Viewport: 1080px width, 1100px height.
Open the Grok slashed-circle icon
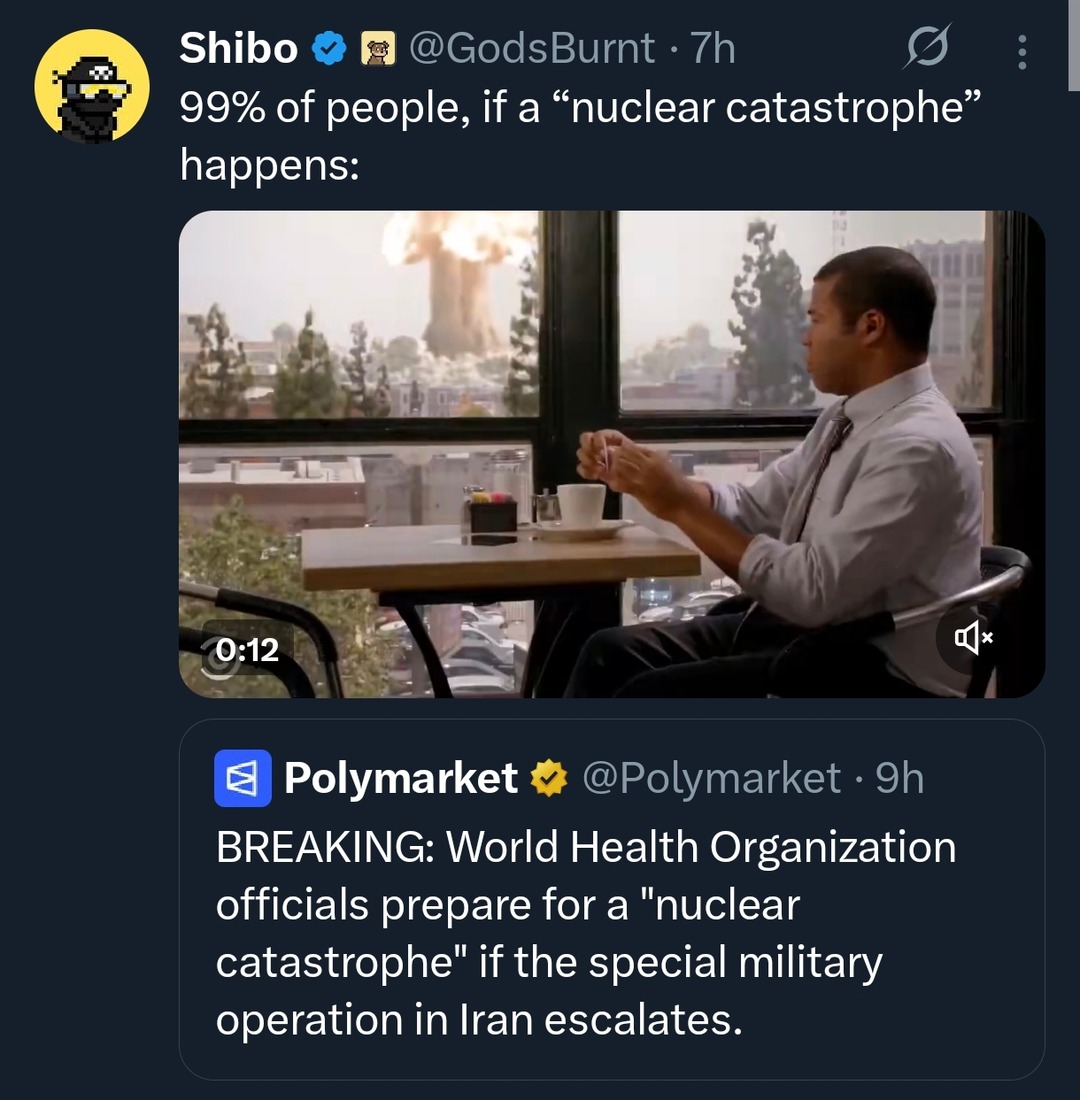(x=928, y=48)
